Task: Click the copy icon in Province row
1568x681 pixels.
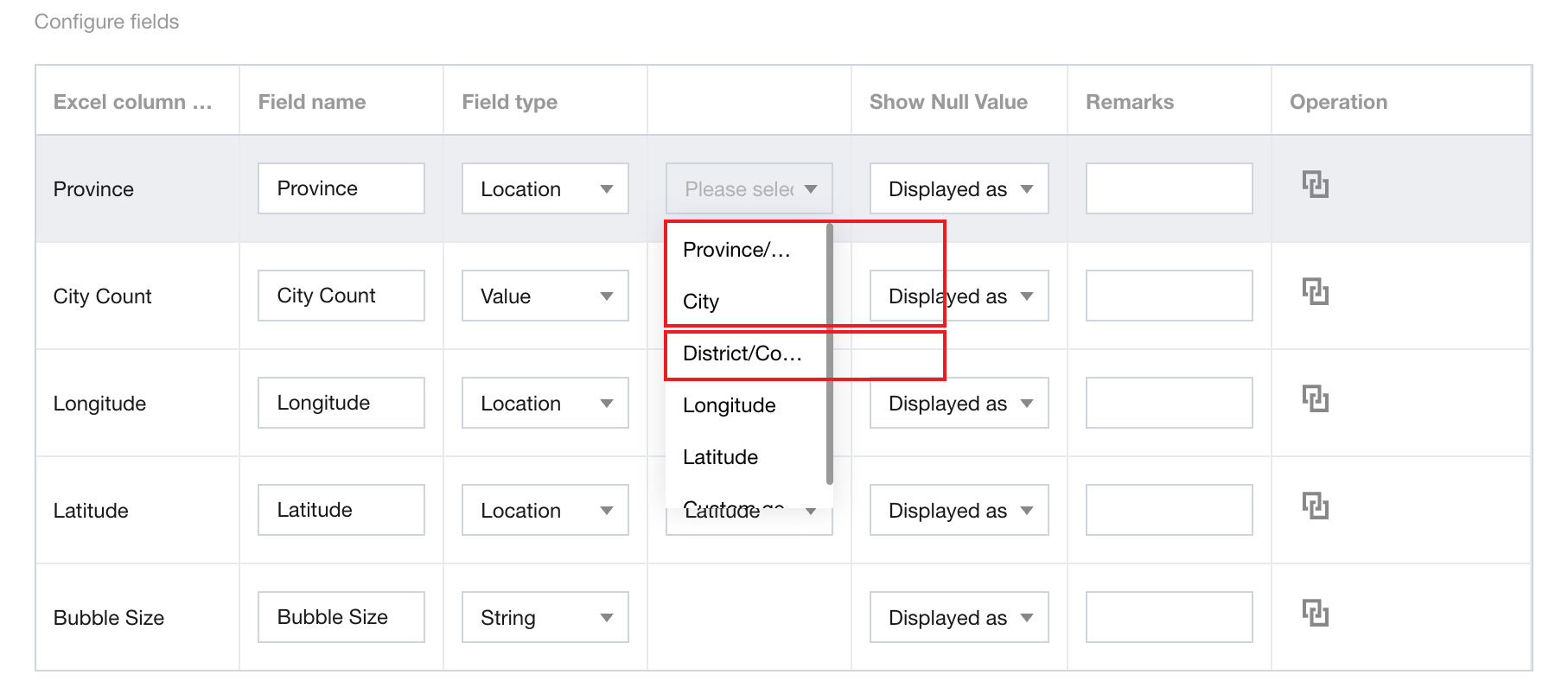Action: [1315, 185]
